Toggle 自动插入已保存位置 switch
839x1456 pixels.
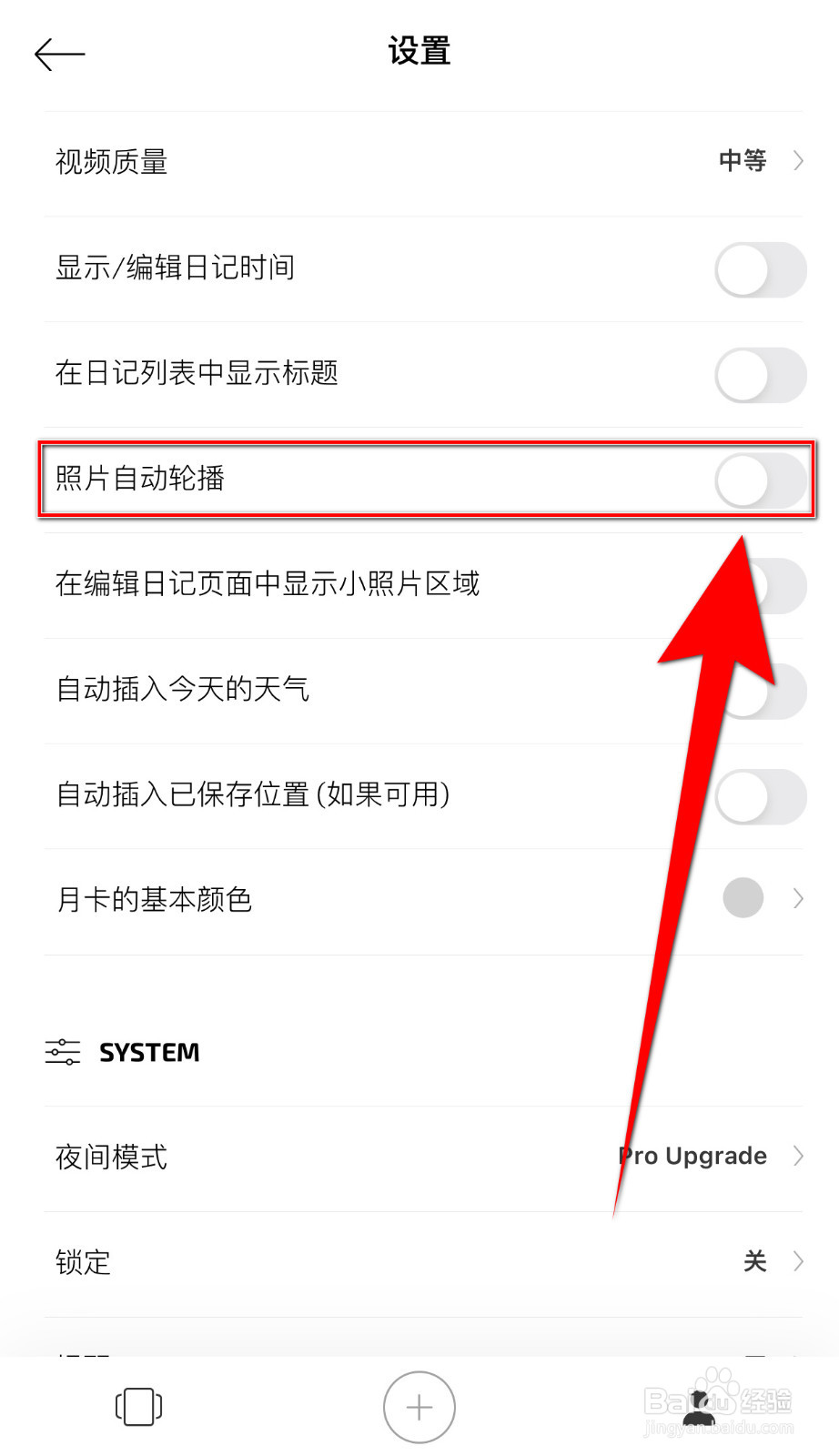tap(761, 797)
